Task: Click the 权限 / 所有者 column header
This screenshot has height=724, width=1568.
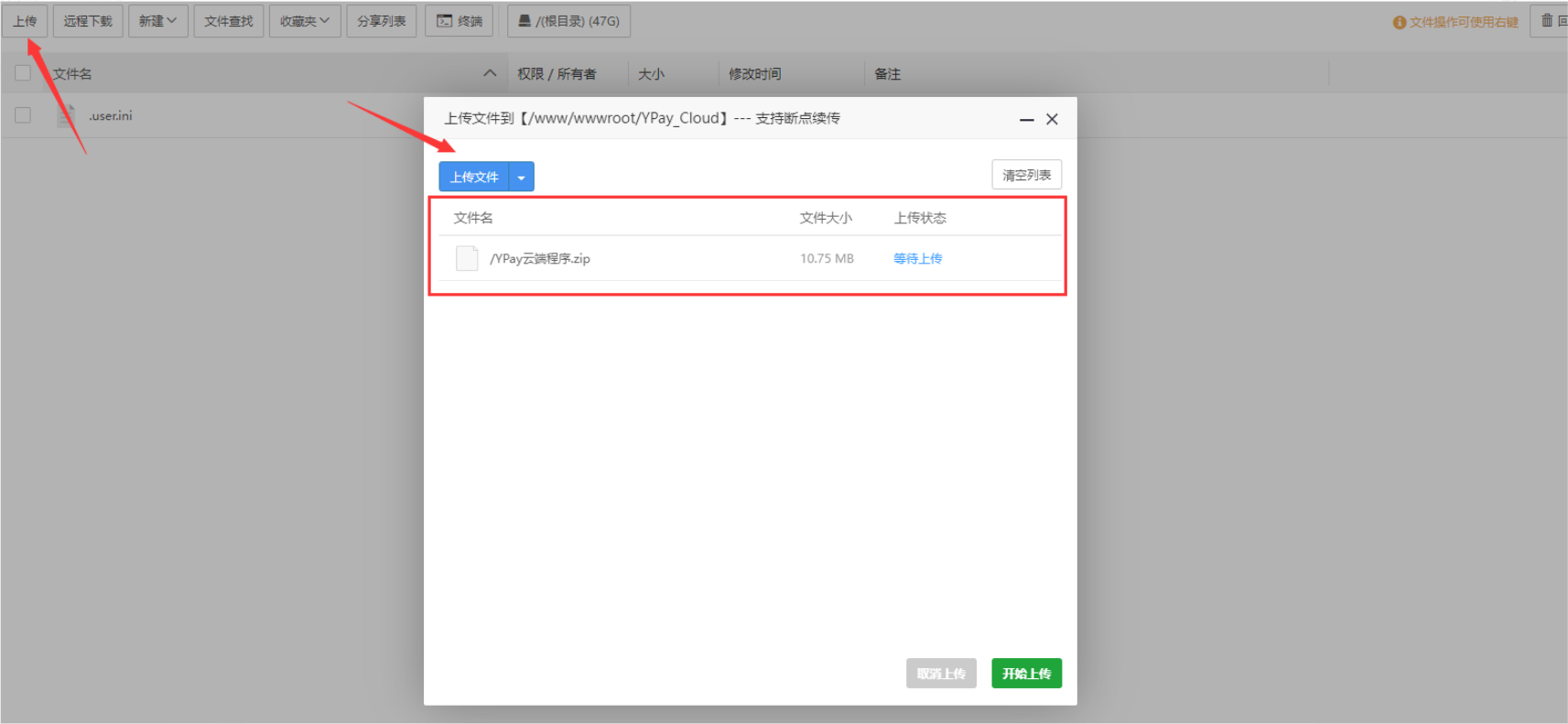Action: (557, 73)
